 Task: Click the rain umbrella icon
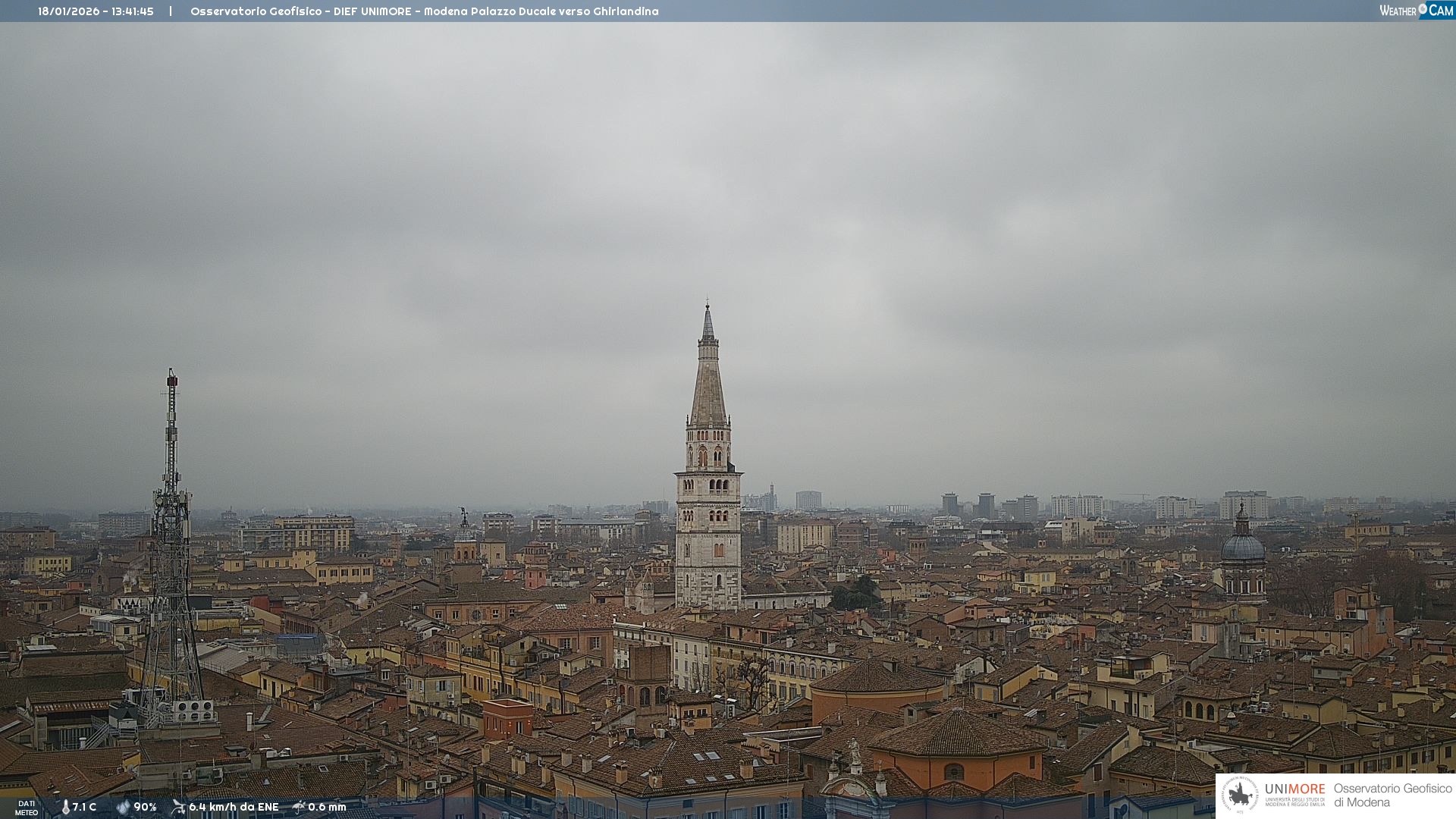click(x=299, y=807)
